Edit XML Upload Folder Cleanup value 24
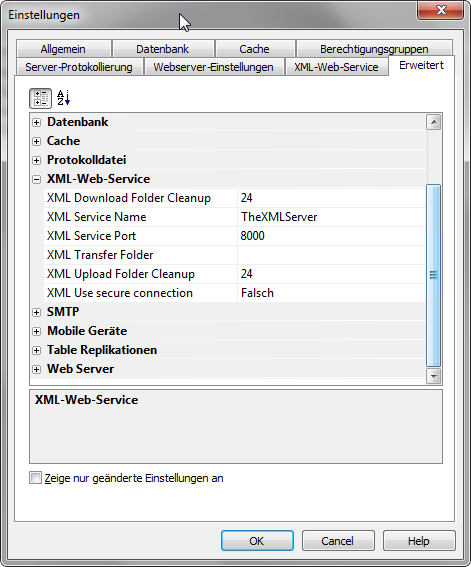This screenshot has height=567, width=471. click(331, 274)
